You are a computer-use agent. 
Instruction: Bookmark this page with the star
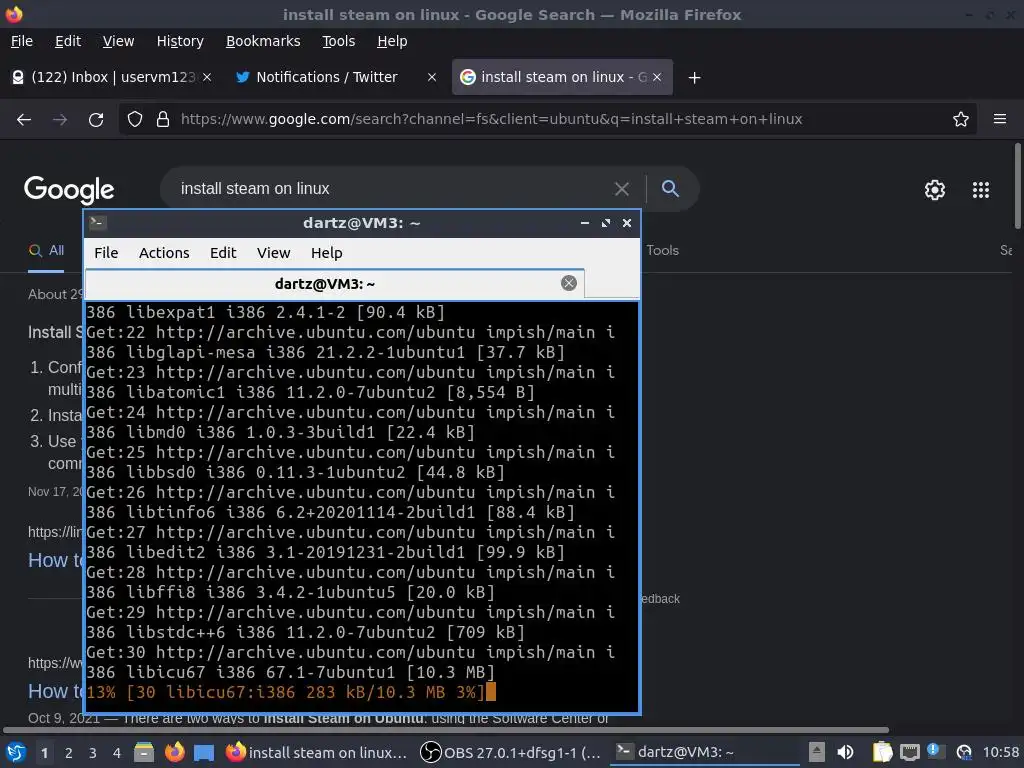pos(961,120)
